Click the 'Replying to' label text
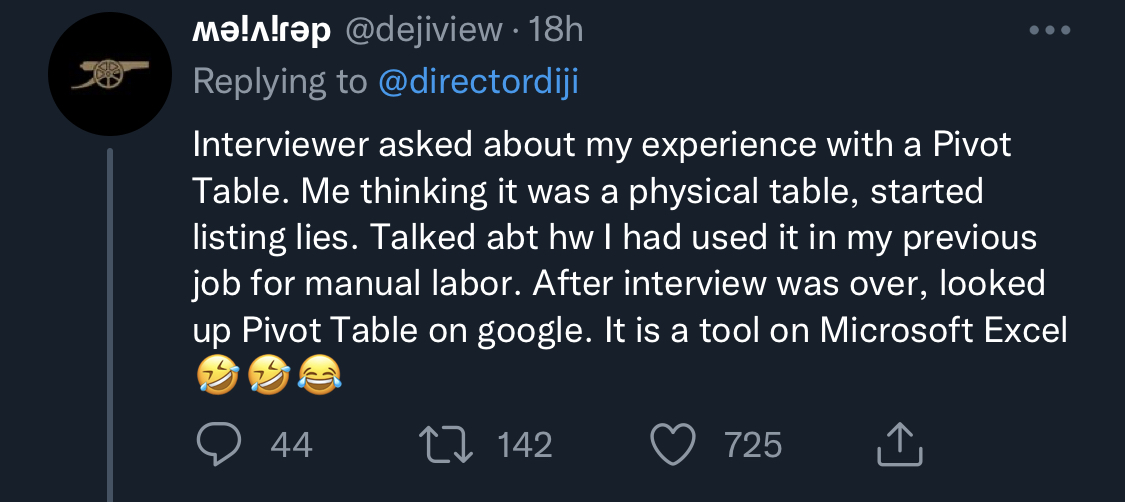1125x502 pixels. (280, 83)
